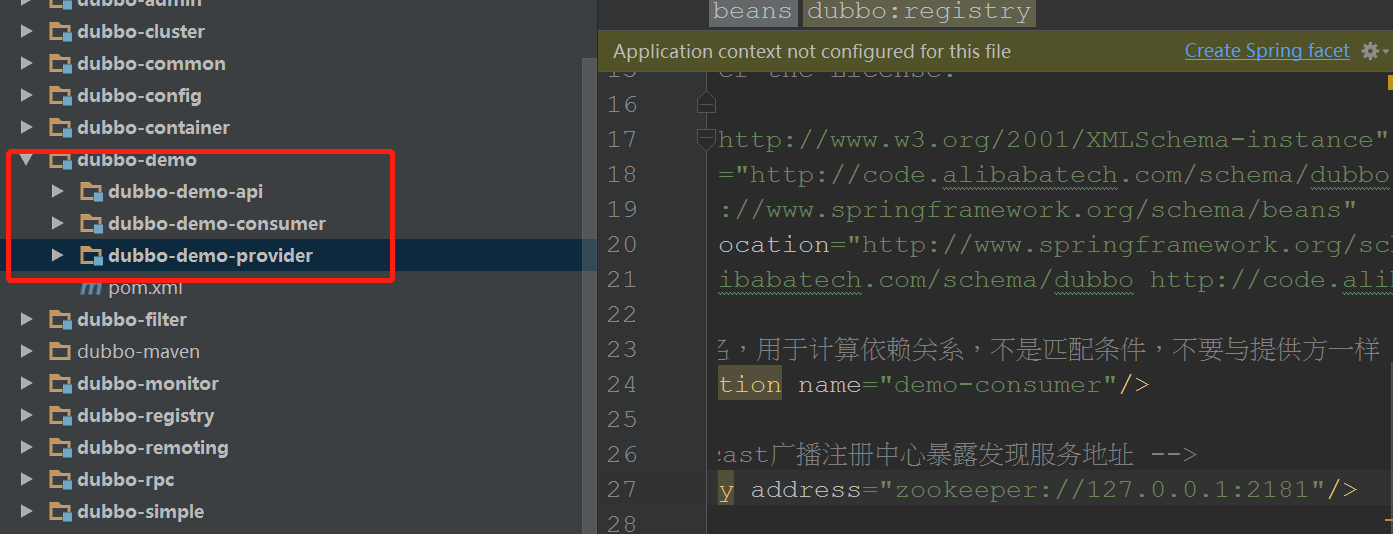Toggle the fold marker at line 17
This screenshot has width=1393, height=534.
[x=706, y=139]
